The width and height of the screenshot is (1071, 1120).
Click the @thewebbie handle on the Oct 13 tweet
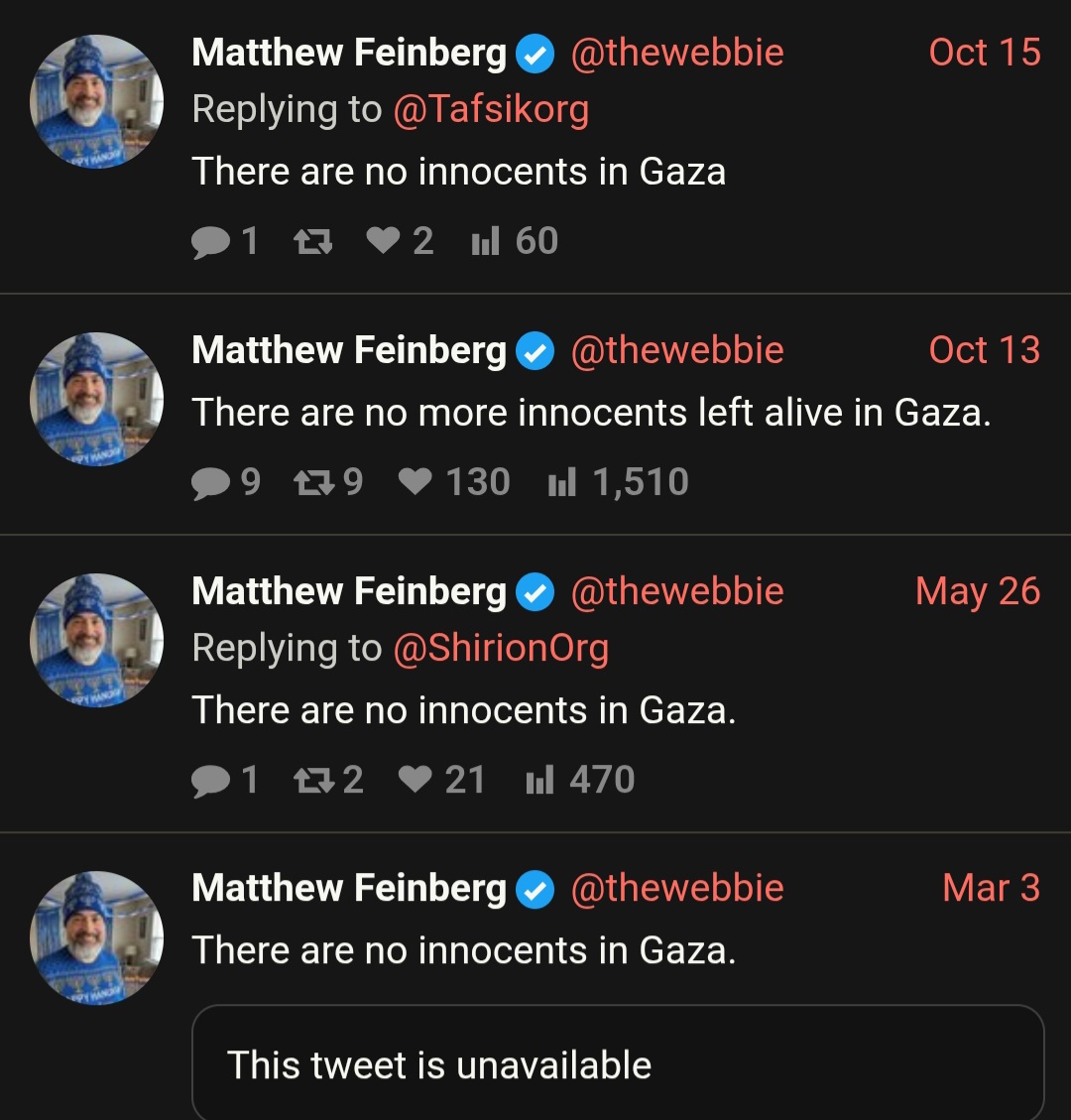pos(677,350)
